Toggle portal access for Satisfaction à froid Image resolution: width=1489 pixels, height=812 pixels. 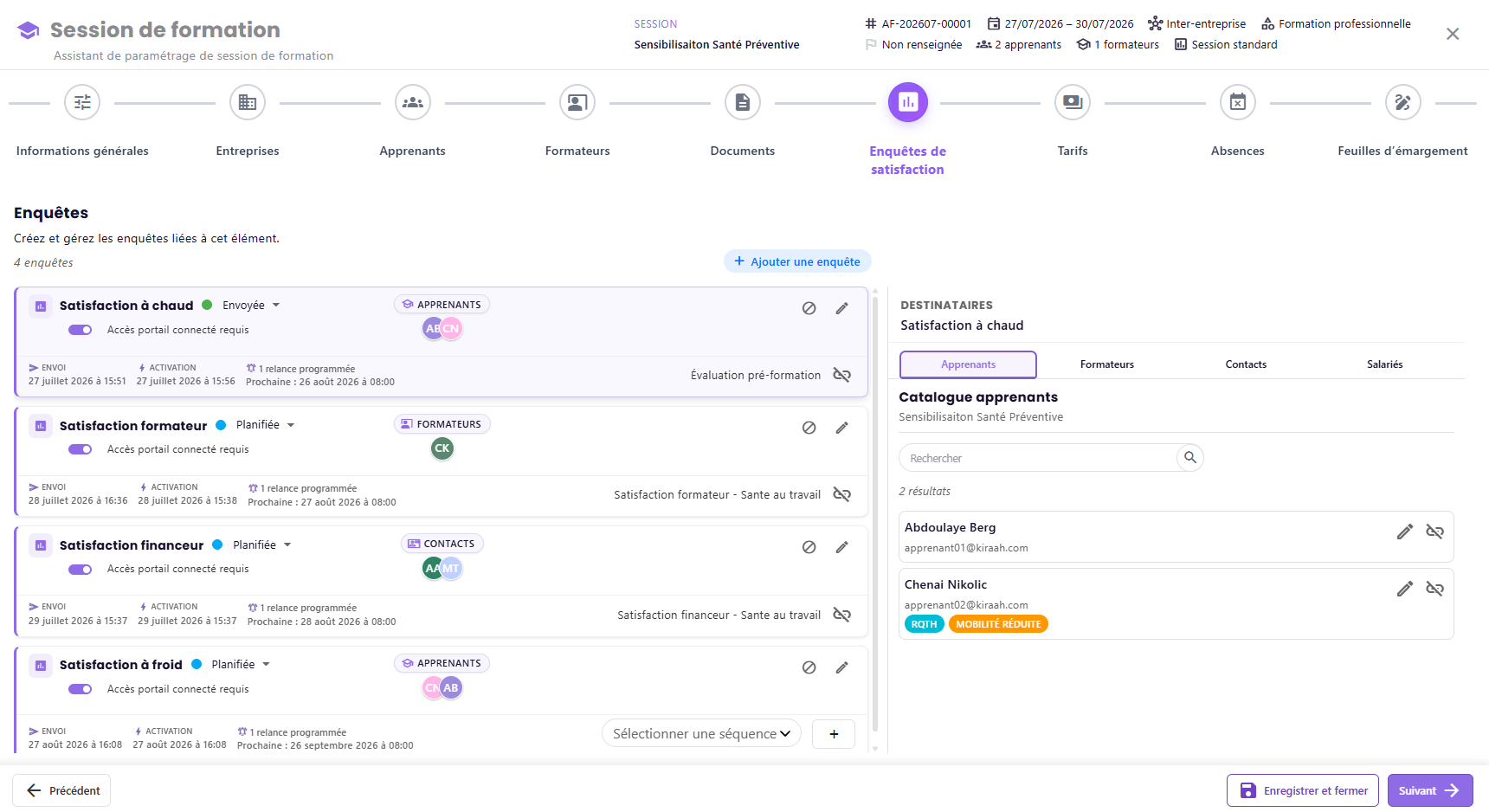coord(81,689)
